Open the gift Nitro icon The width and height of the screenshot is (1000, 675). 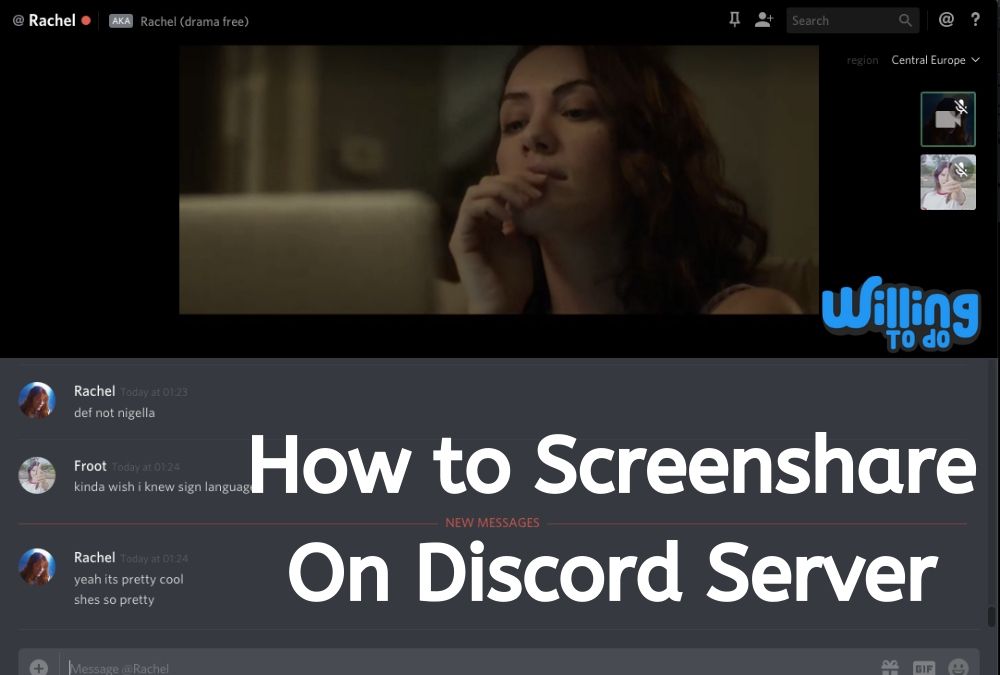[890, 667]
